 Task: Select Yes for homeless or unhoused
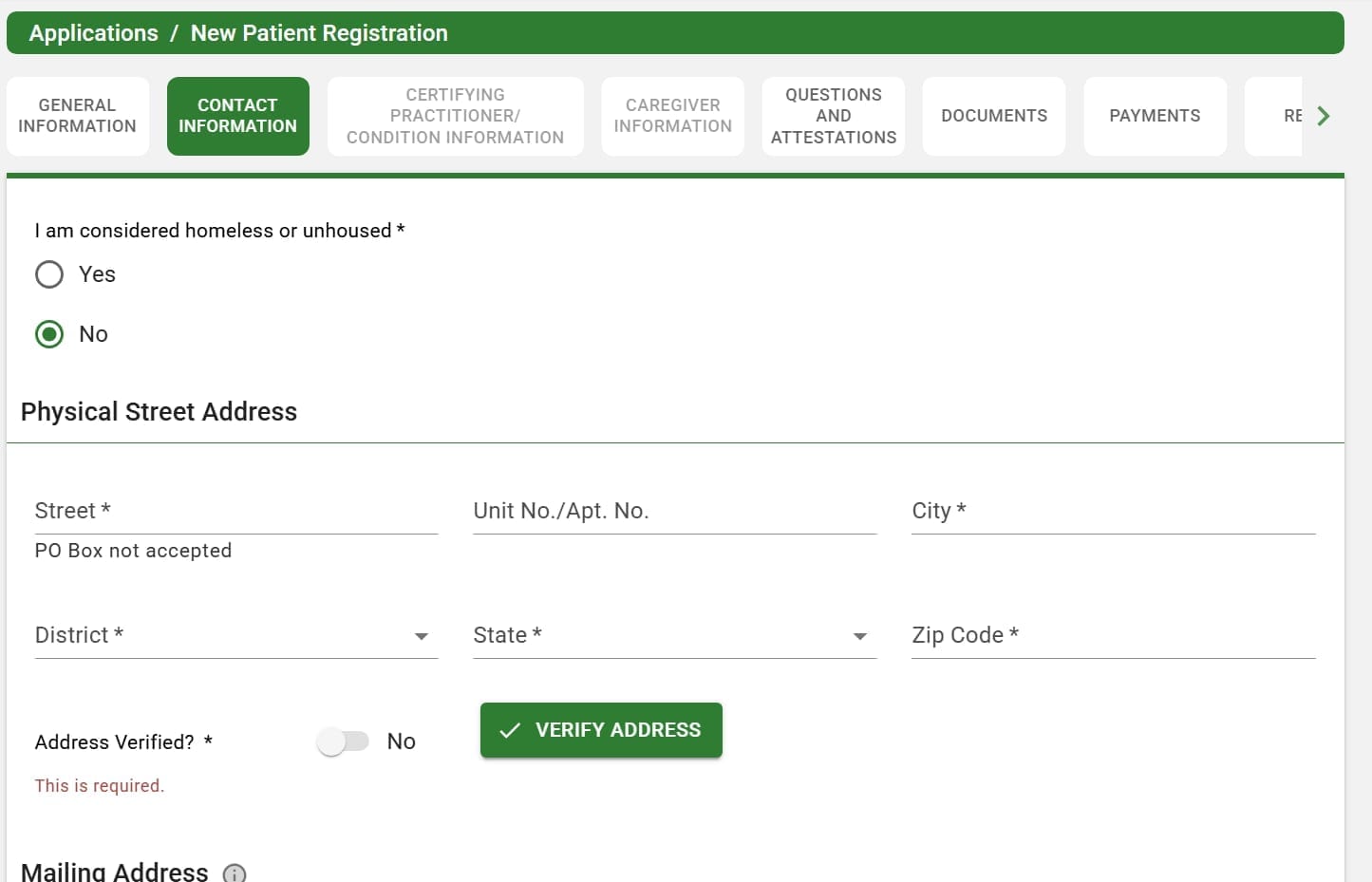click(x=48, y=274)
